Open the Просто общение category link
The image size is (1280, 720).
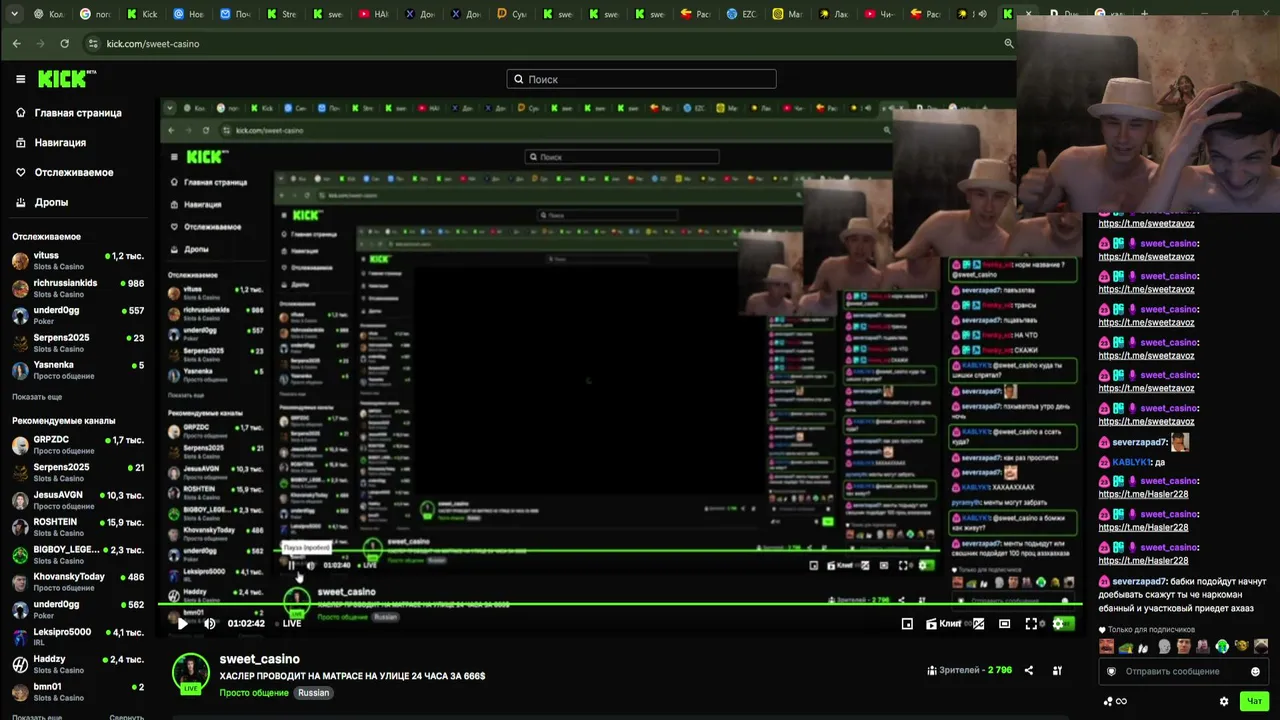(254, 693)
